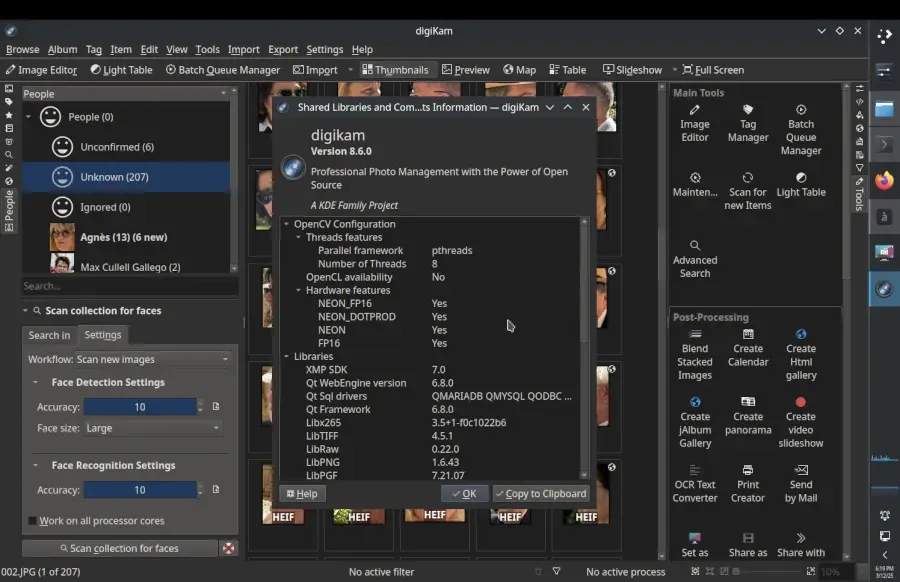Screen dimensions: 900x582
Task: Start Scan for new Items
Action: [x=747, y=191]
